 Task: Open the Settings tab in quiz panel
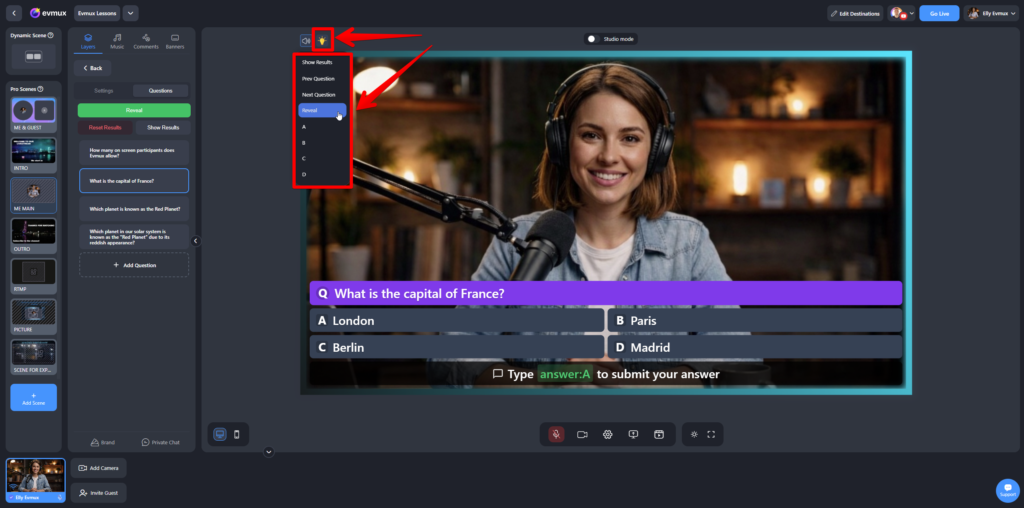pyautogui.click(x=104, y=90)
